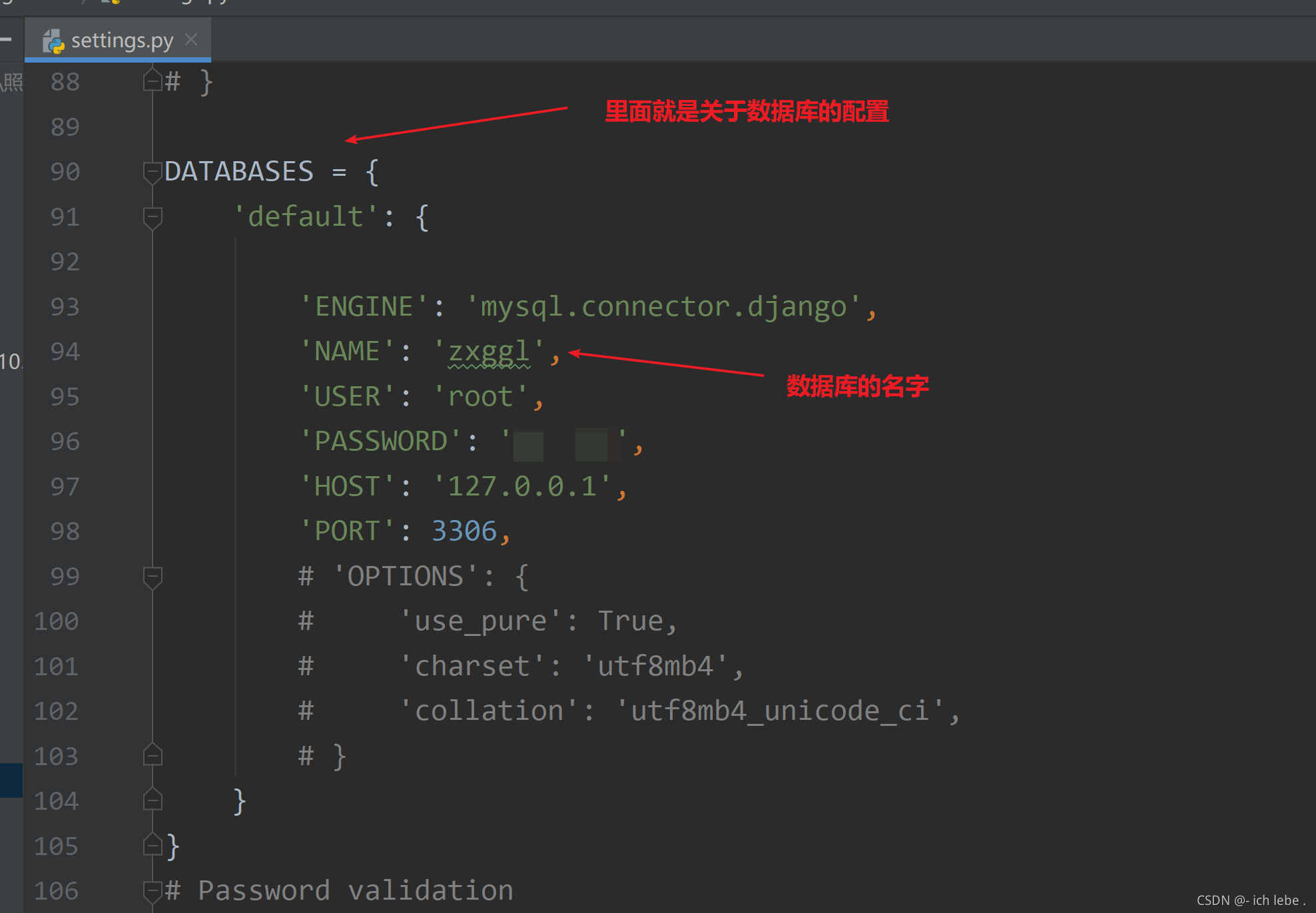Toggle the fold end marker at line 103
Image resolution: width=1316 pixels, height=913 pixels.
153,755
